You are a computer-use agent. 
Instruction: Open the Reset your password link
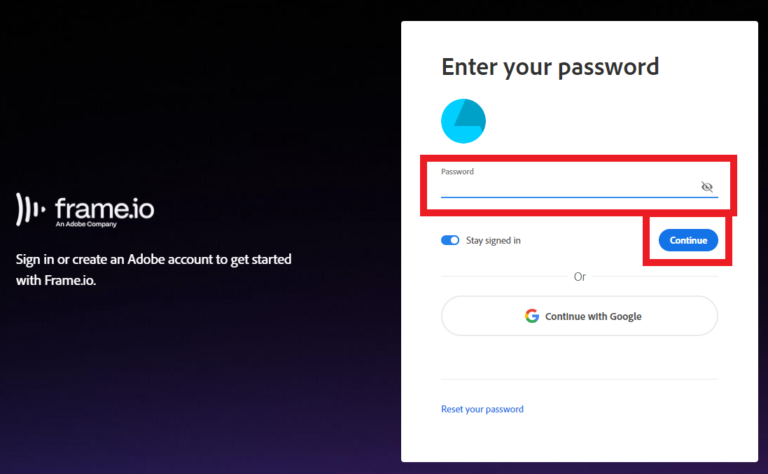tap(482, 409)
